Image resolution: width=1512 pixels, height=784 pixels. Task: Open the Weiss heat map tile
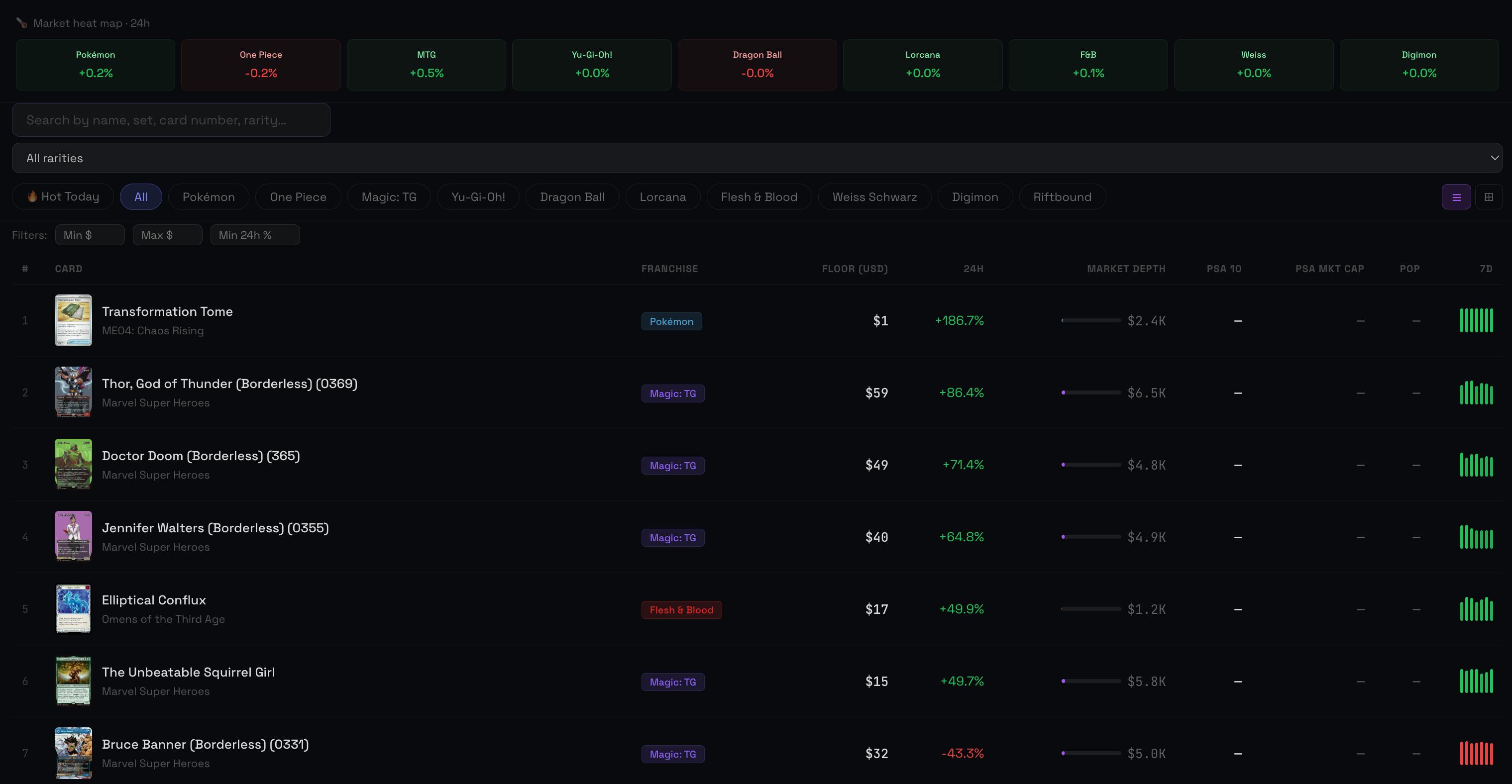tap(1254, 65)
